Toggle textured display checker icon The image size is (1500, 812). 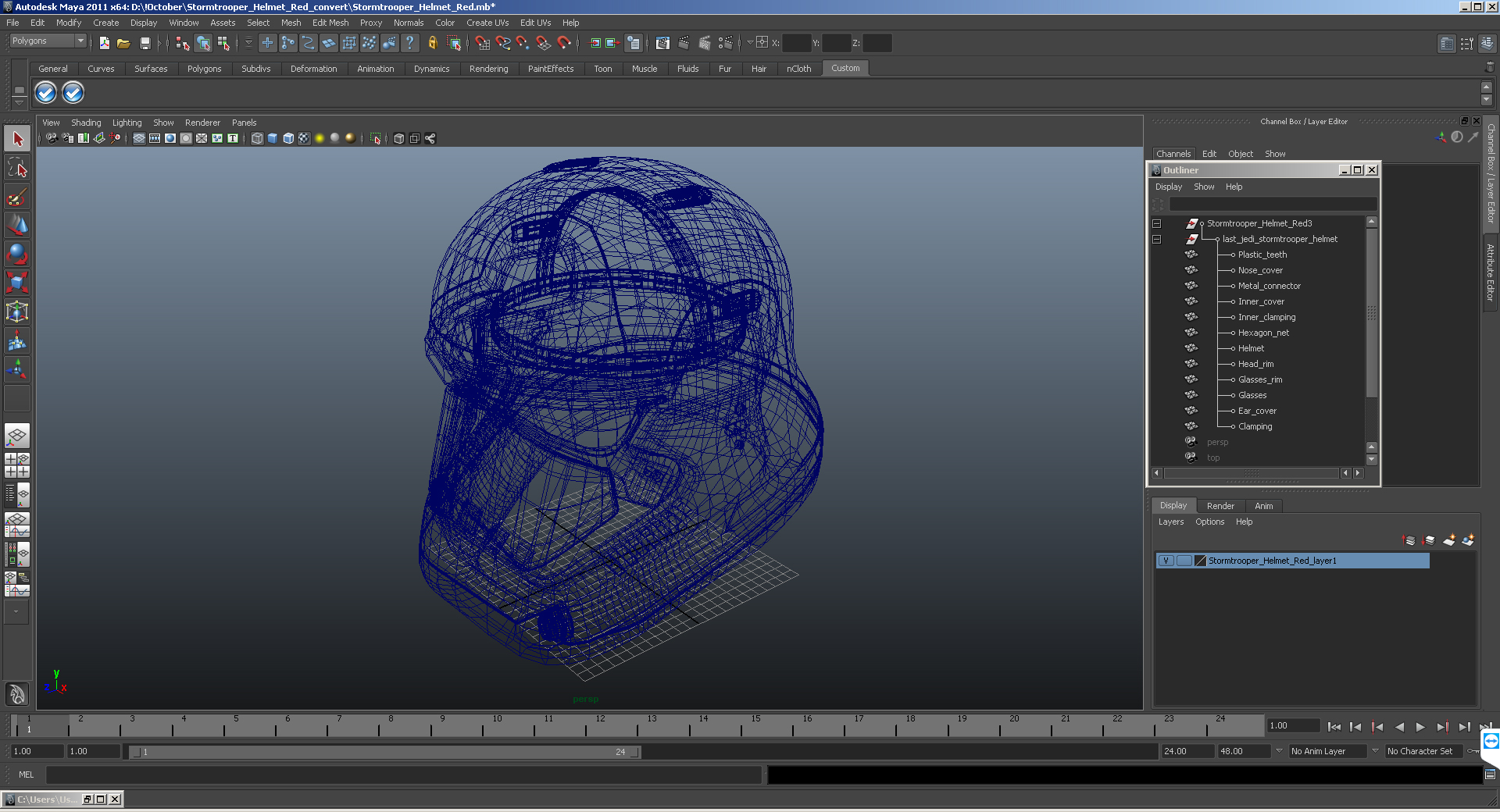click(x=304, y=138)
